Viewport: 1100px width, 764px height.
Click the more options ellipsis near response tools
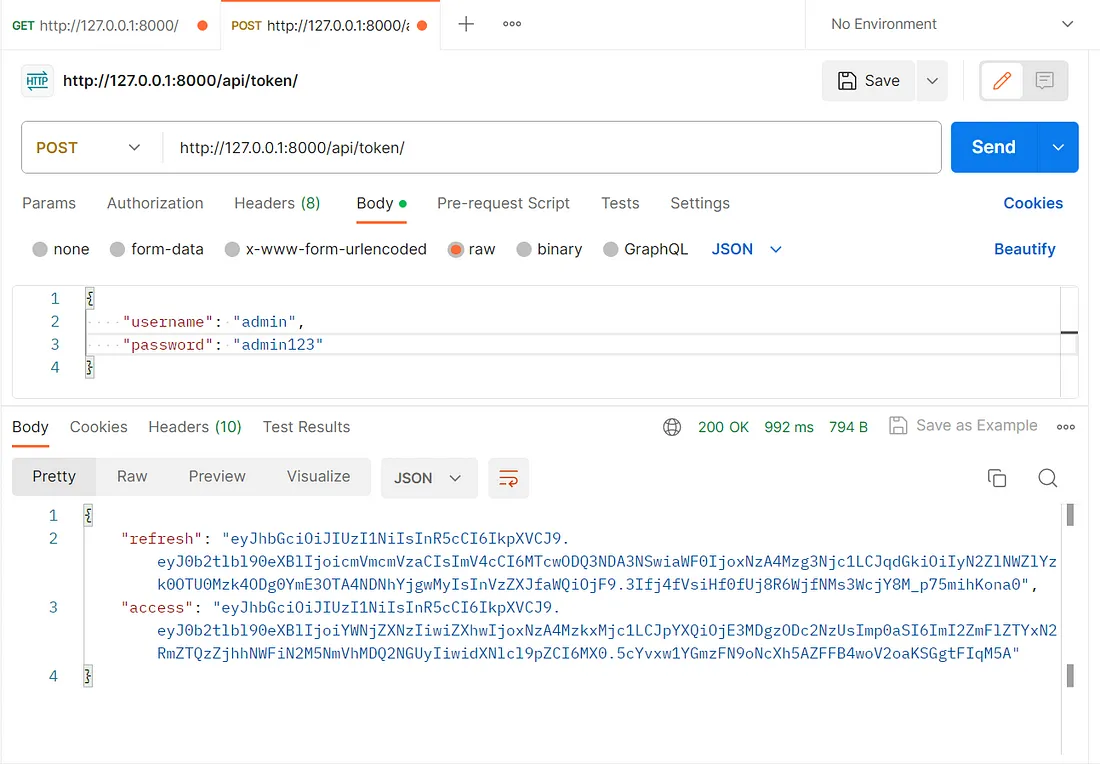click(1065, 426)
